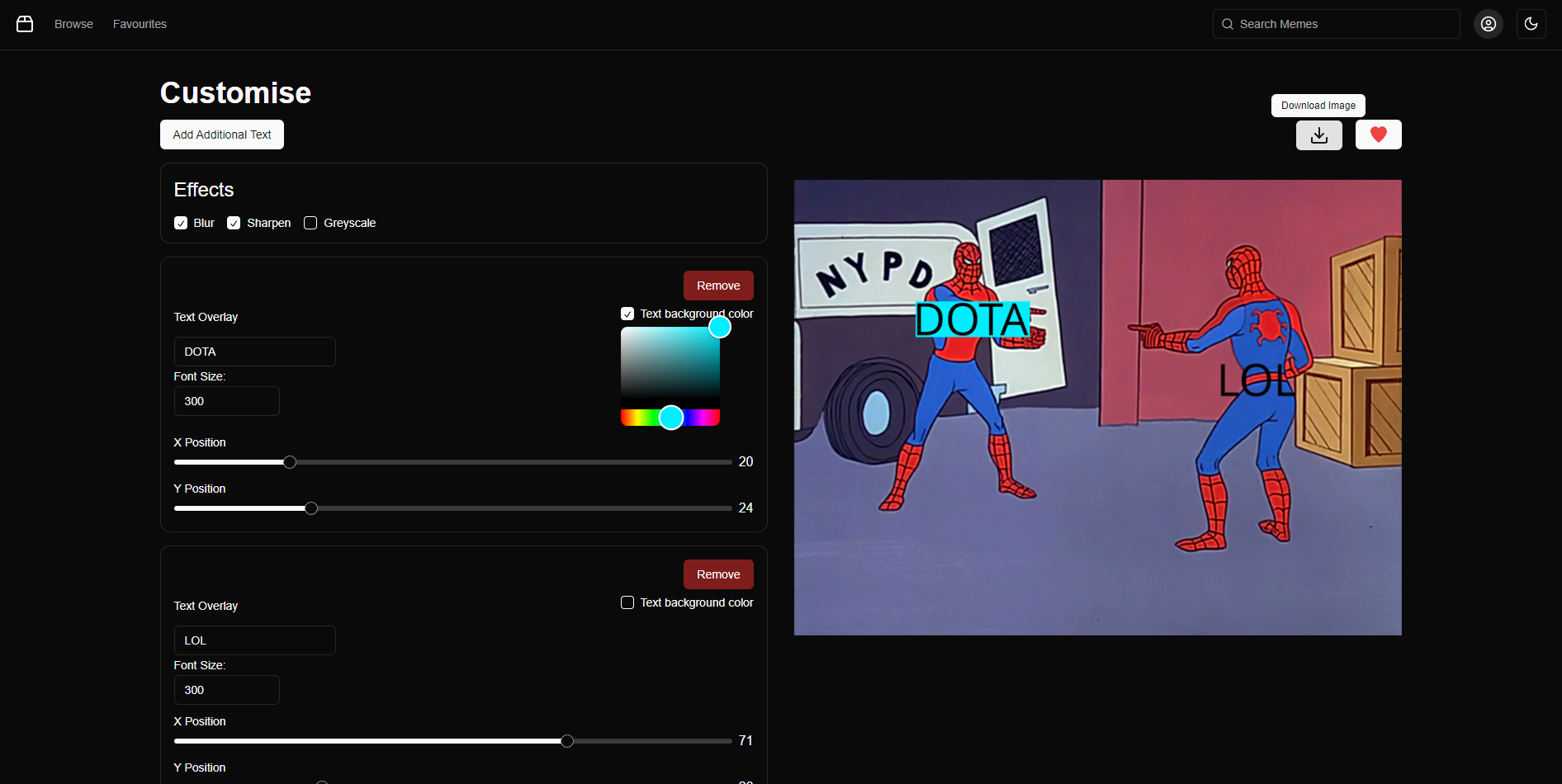Click the DOTA text overlay field
Screen dimensions: 1562x784
tap(255, 352)
